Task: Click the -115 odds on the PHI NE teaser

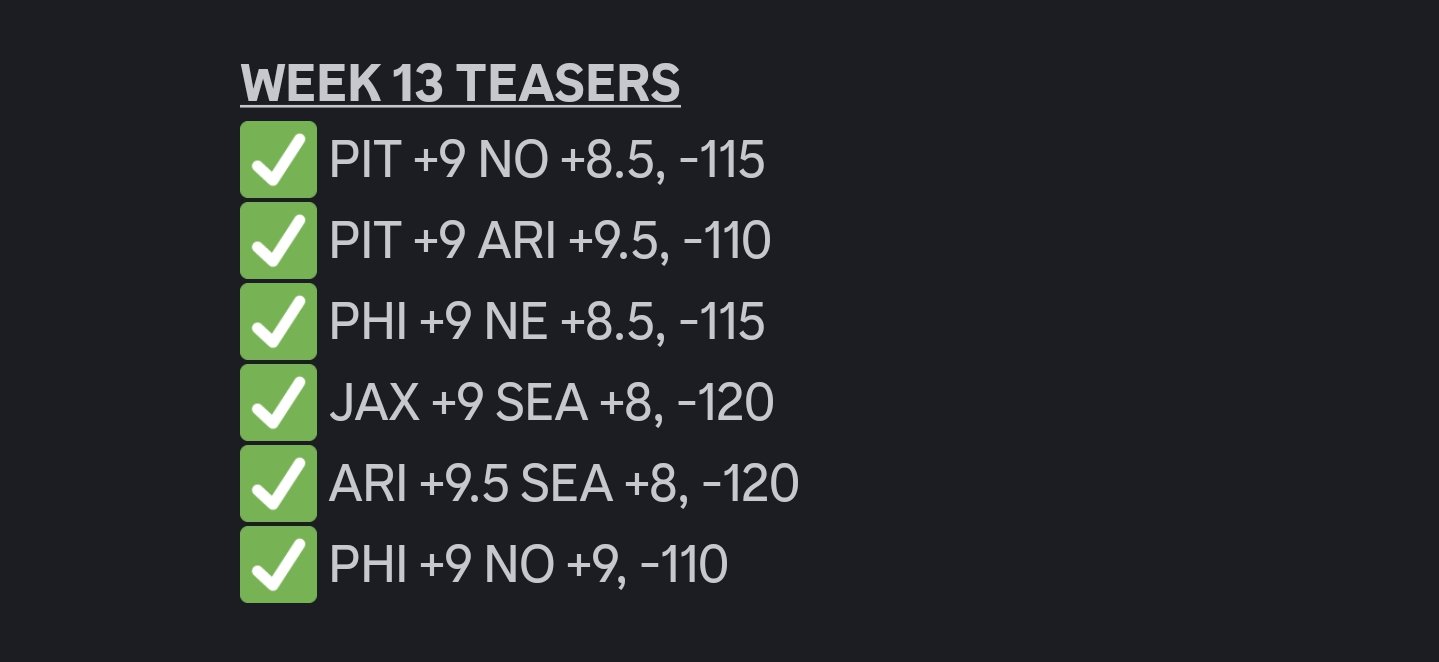Action: (x=721, y=323)
